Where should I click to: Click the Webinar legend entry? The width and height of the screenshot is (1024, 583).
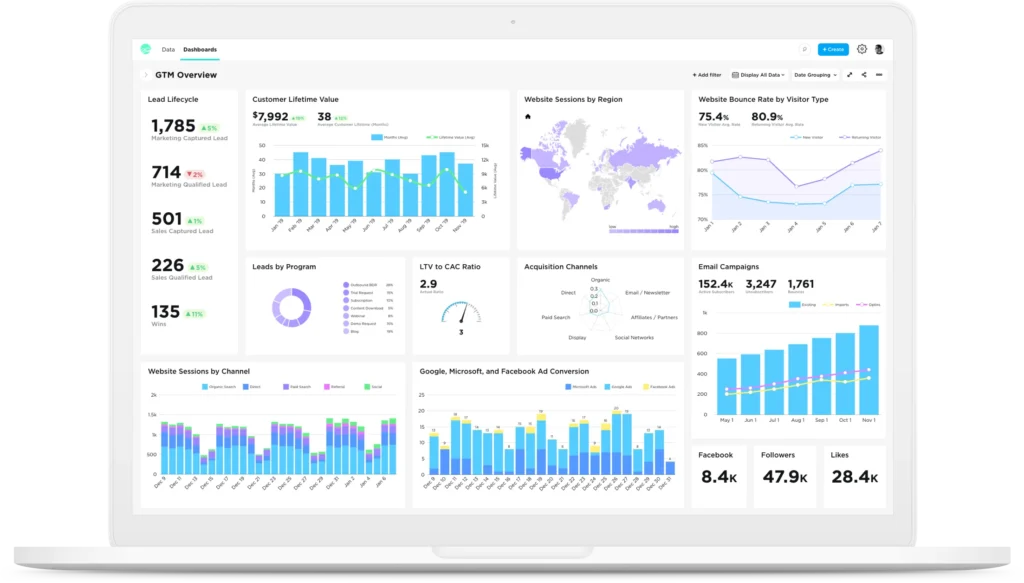pos(368,316)
